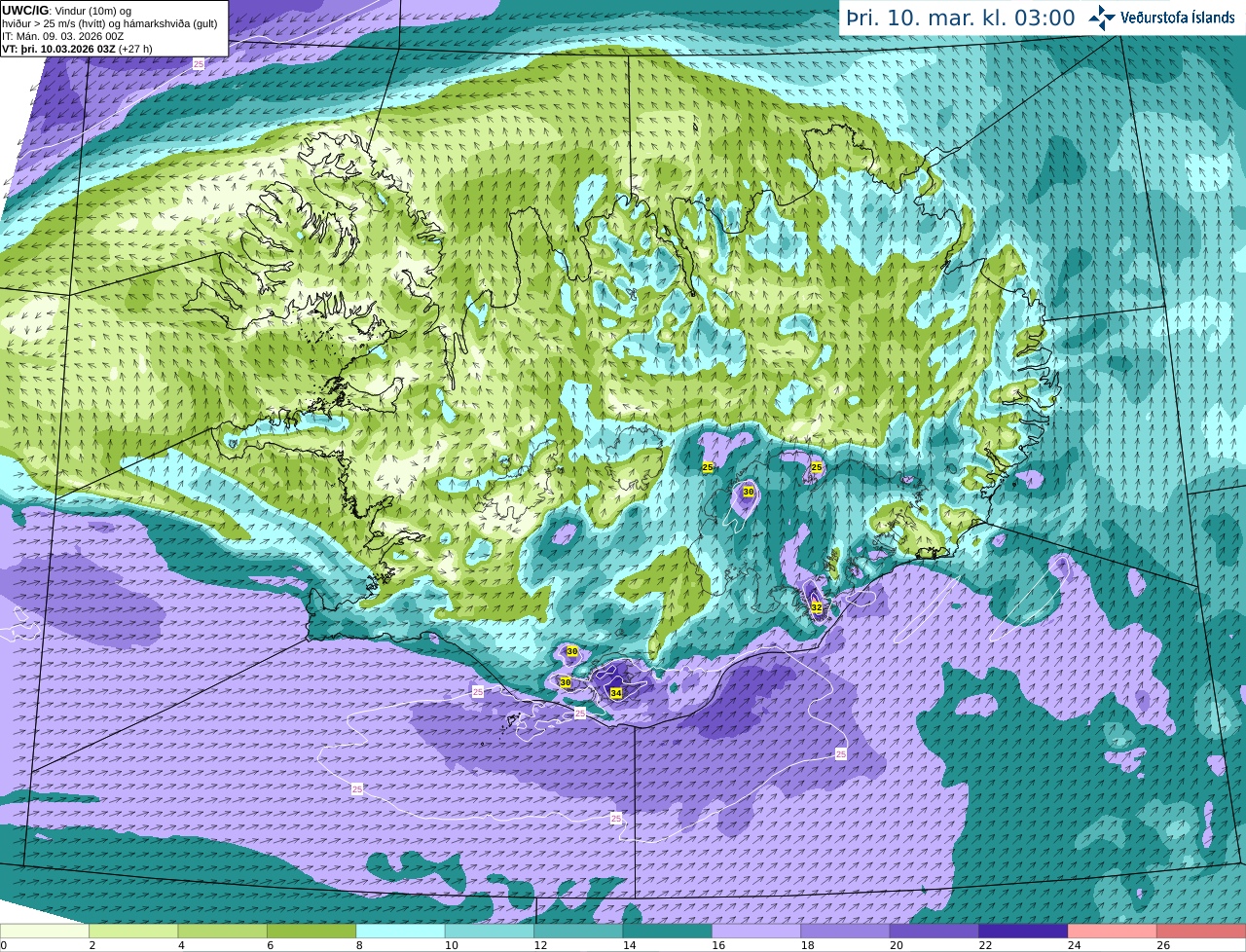This screenshot has height=952, width=1246.
Task: Select the date header Þri. 10. mar. kl. 03:00
Action: (x=960, y=18)
